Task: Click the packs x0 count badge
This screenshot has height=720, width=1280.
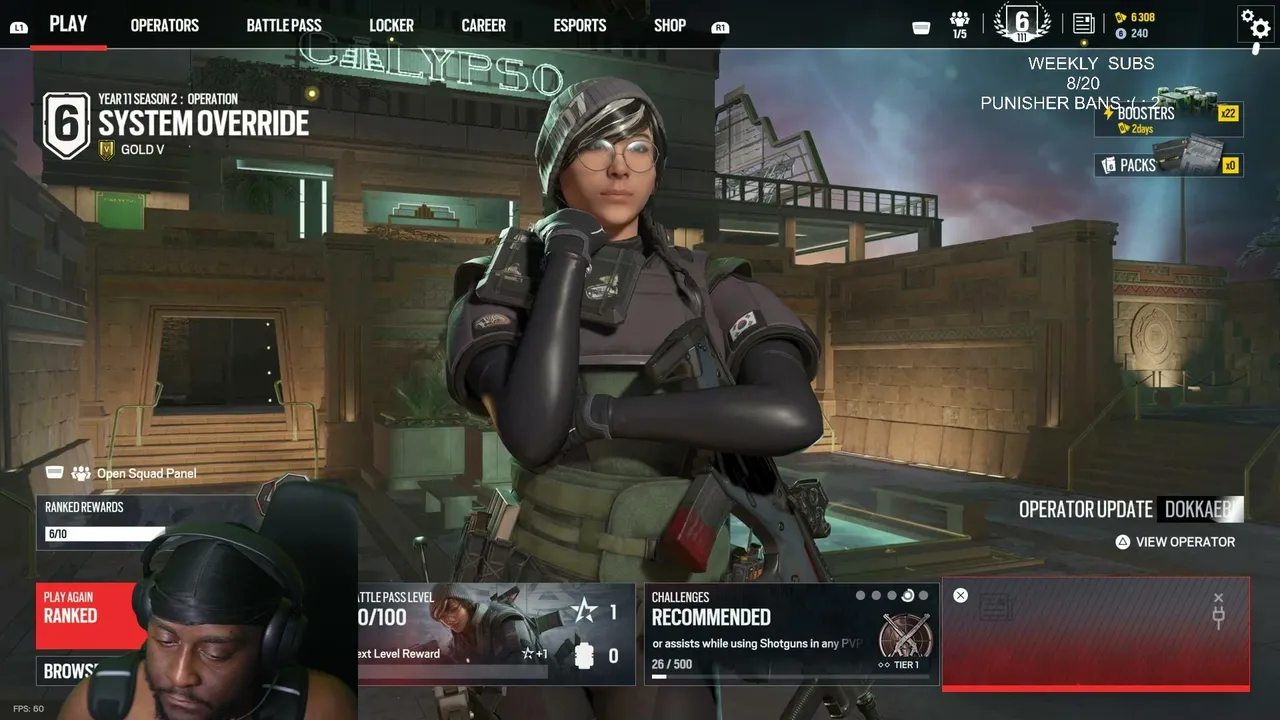Action: coord(1230,165)
